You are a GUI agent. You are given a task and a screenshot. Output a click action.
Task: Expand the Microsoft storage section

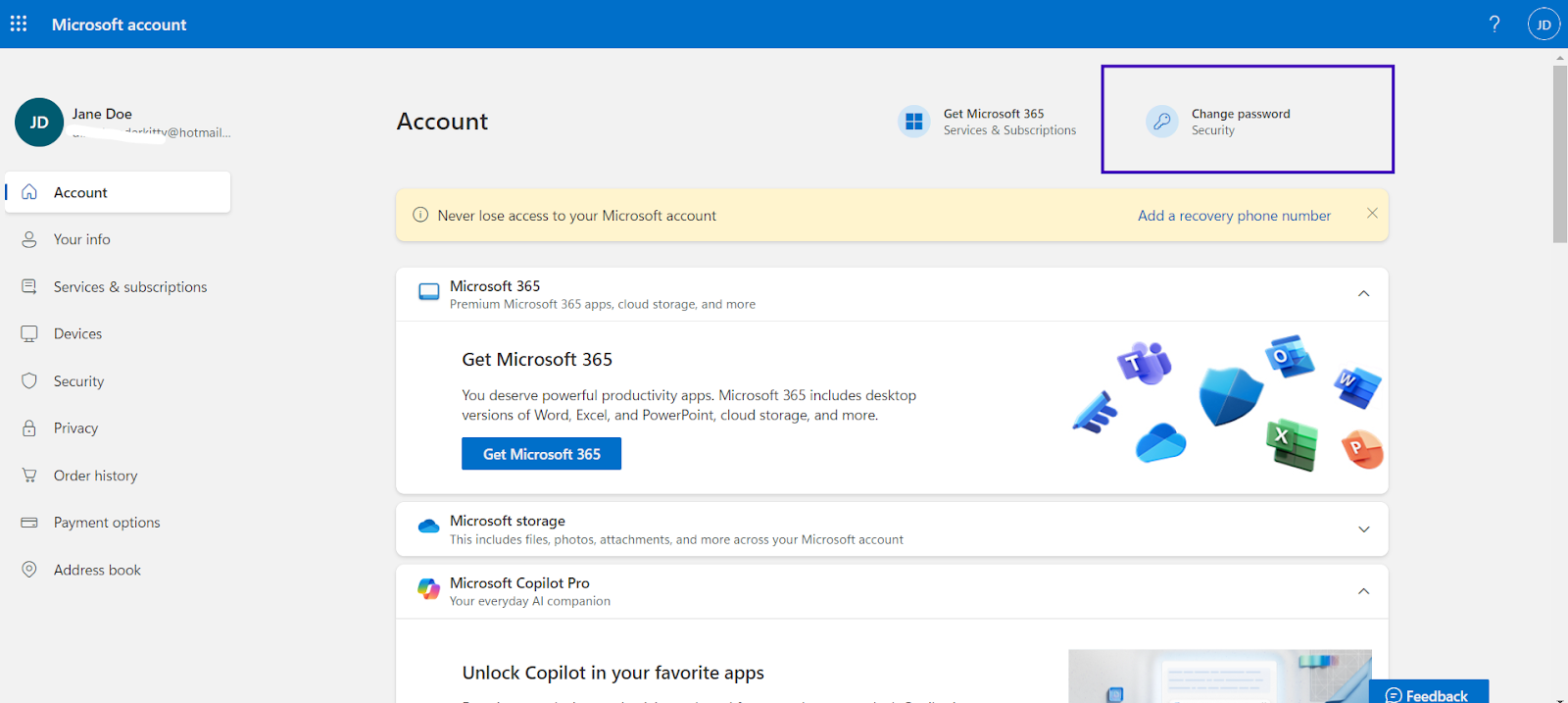point(1363,529)
